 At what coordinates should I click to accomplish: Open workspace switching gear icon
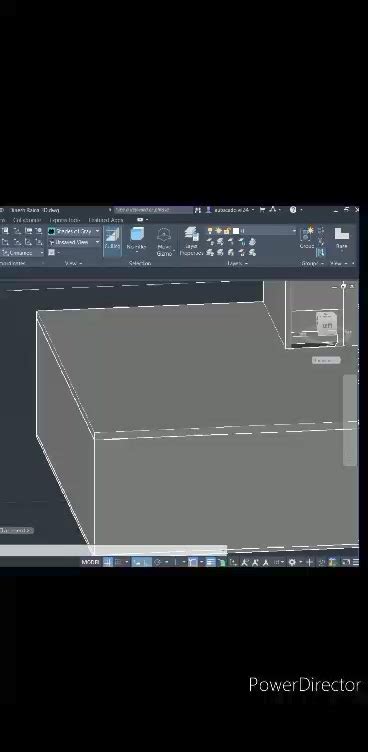(292, 562)
